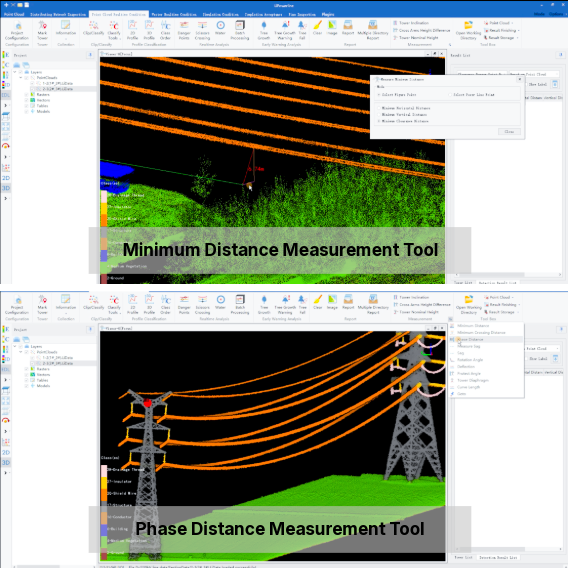The width and height of the screenshot is (568, 568).
Task: Choose Minimum Clearance Distance radio option
Action: [x=379, y=121]
